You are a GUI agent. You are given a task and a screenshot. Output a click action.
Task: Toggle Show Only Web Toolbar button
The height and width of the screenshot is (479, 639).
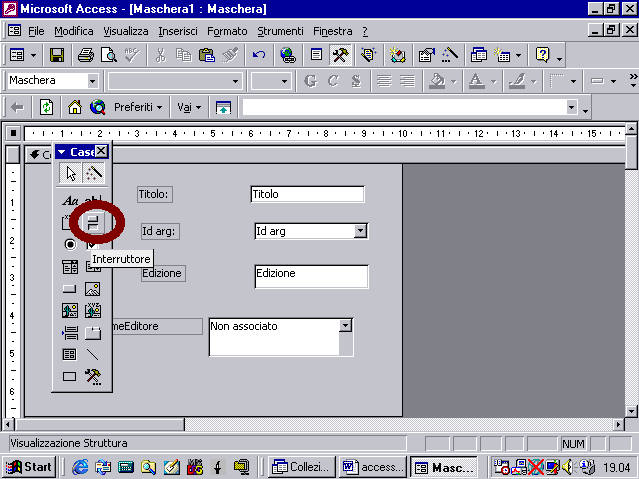tap(223, 108)
